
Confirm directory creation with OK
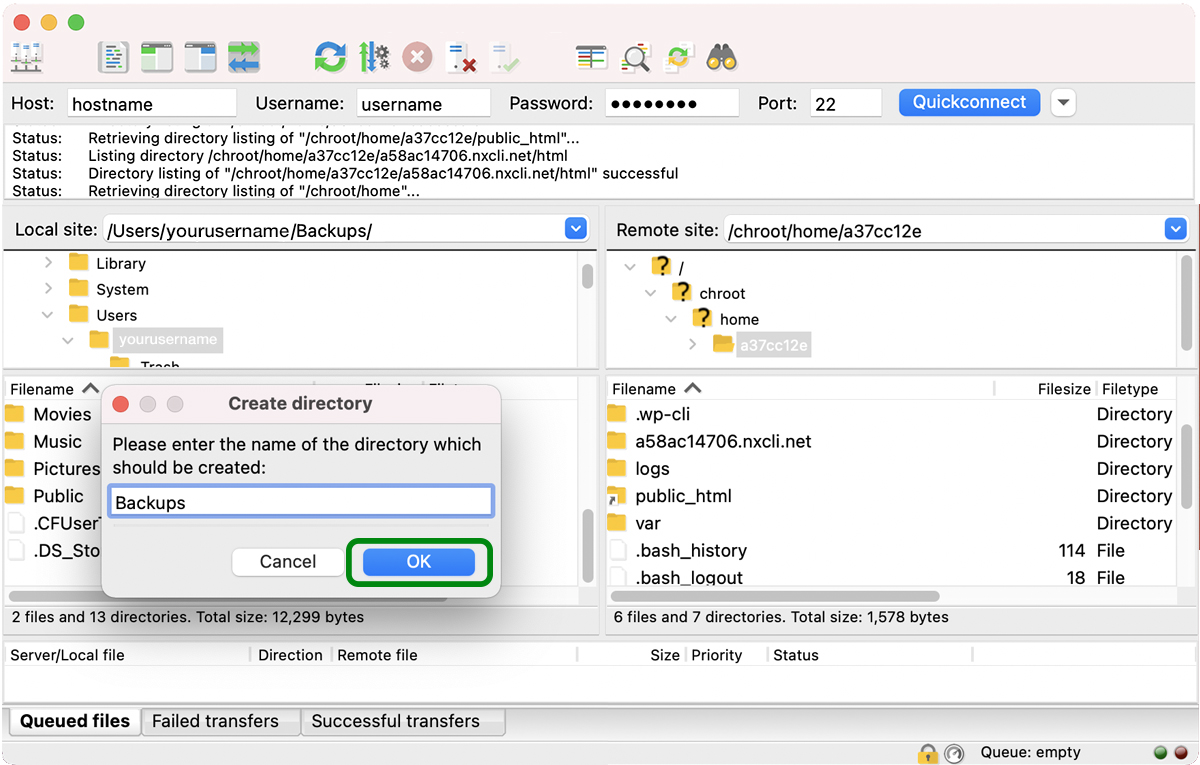click(x=419, y=562)
